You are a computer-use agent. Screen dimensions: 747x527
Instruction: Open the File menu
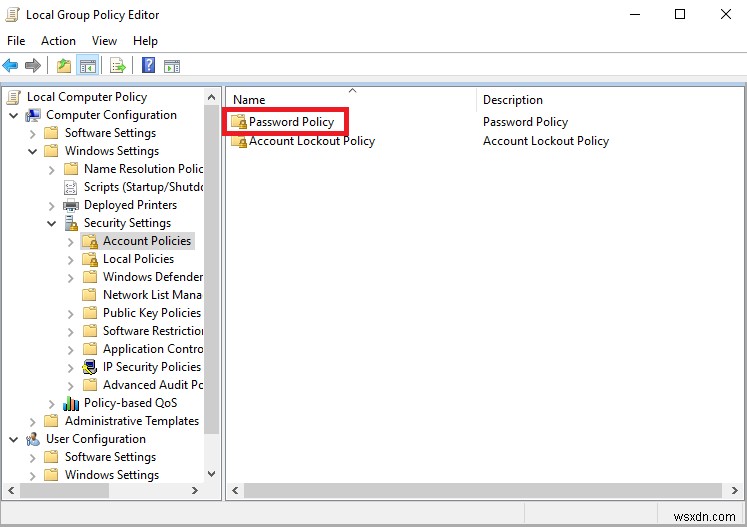click(x=16, y=41)
